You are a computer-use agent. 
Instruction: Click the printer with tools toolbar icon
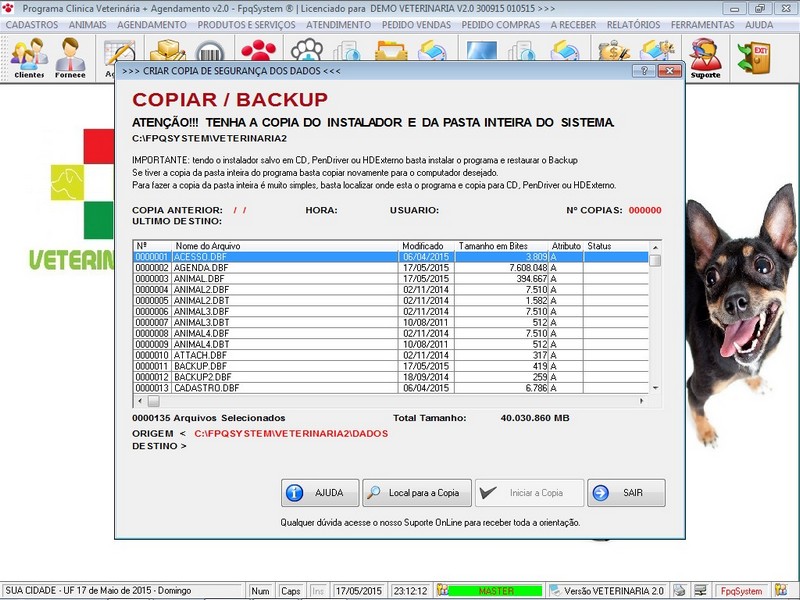[658, 51]
